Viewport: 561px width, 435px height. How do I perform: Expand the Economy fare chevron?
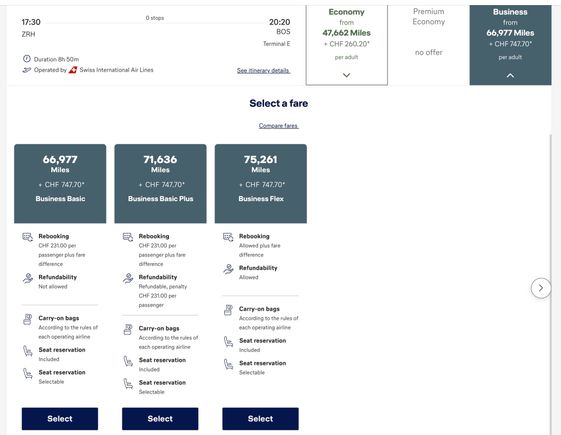(346, 75)
